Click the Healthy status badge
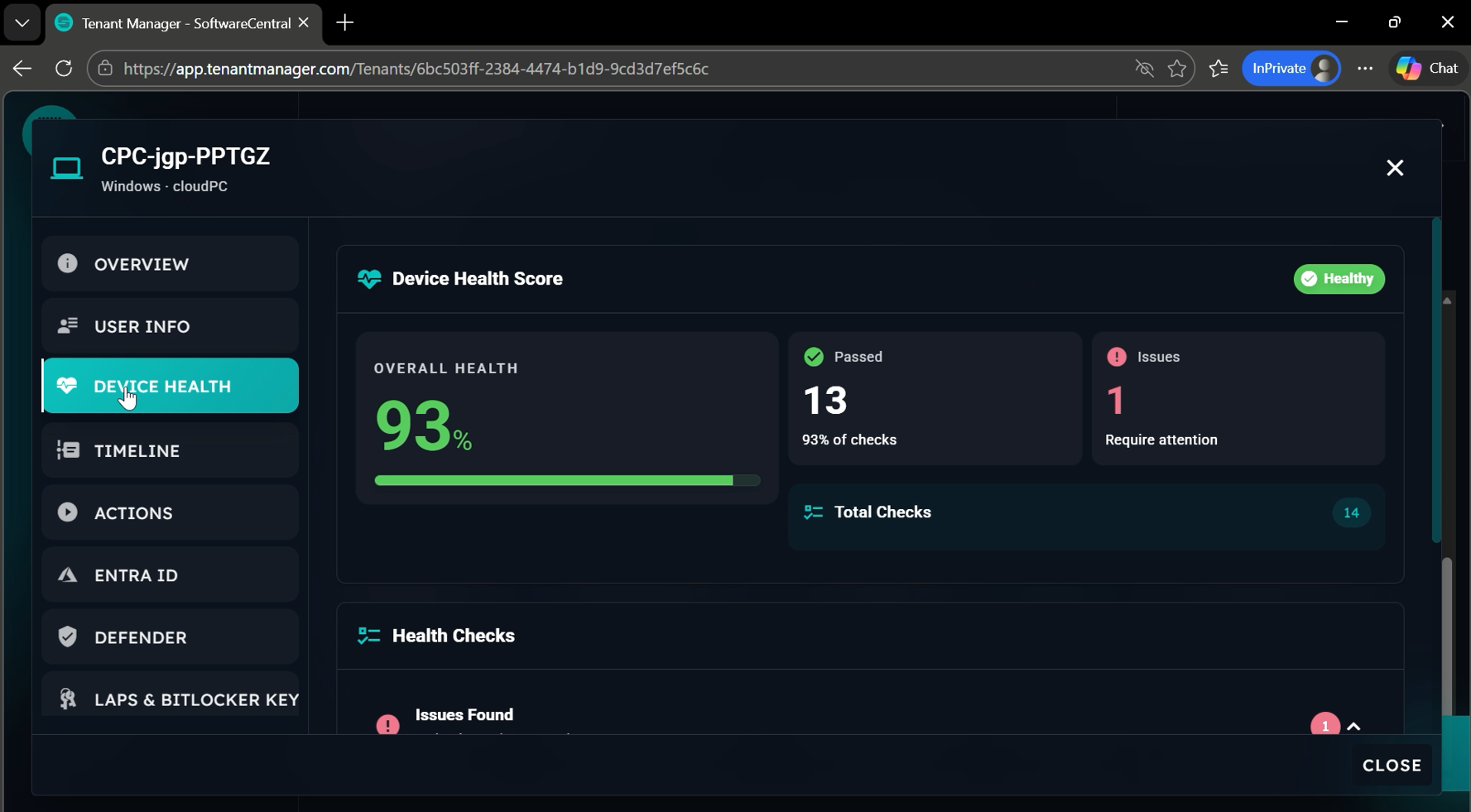Screen dimensions: 1471x812 tap(1339, 279)
